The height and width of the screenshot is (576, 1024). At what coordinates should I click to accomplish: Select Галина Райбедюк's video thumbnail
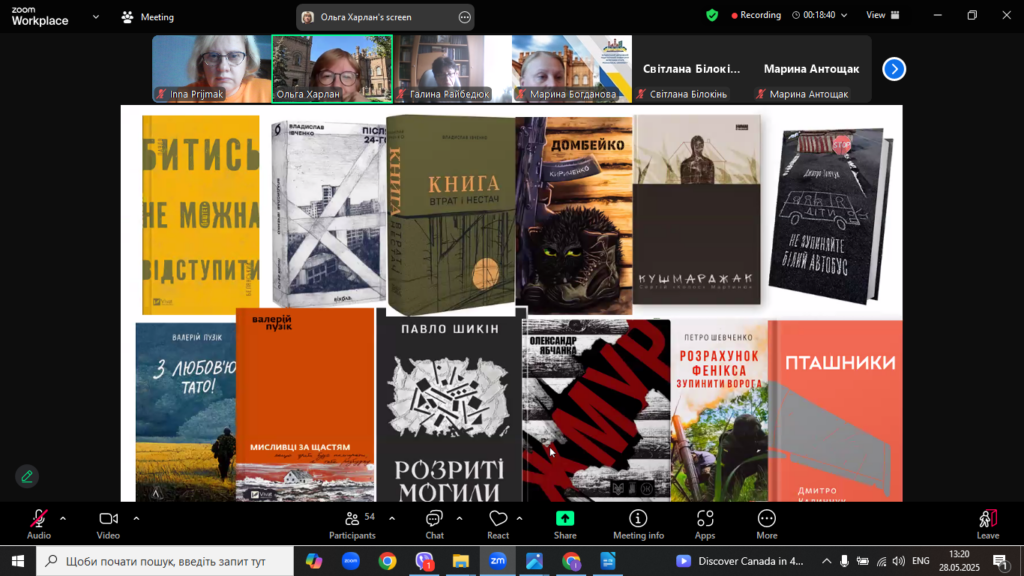coord(452,69)
